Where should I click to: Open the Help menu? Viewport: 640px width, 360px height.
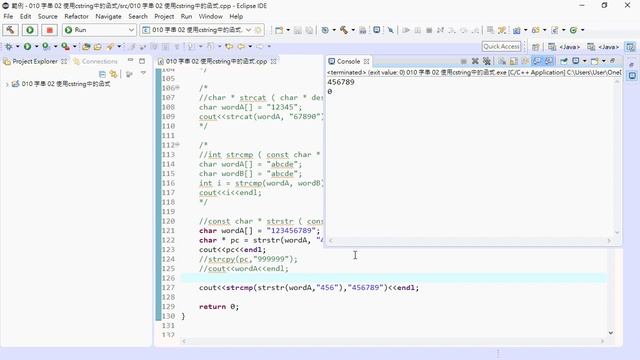pos(236,16)
